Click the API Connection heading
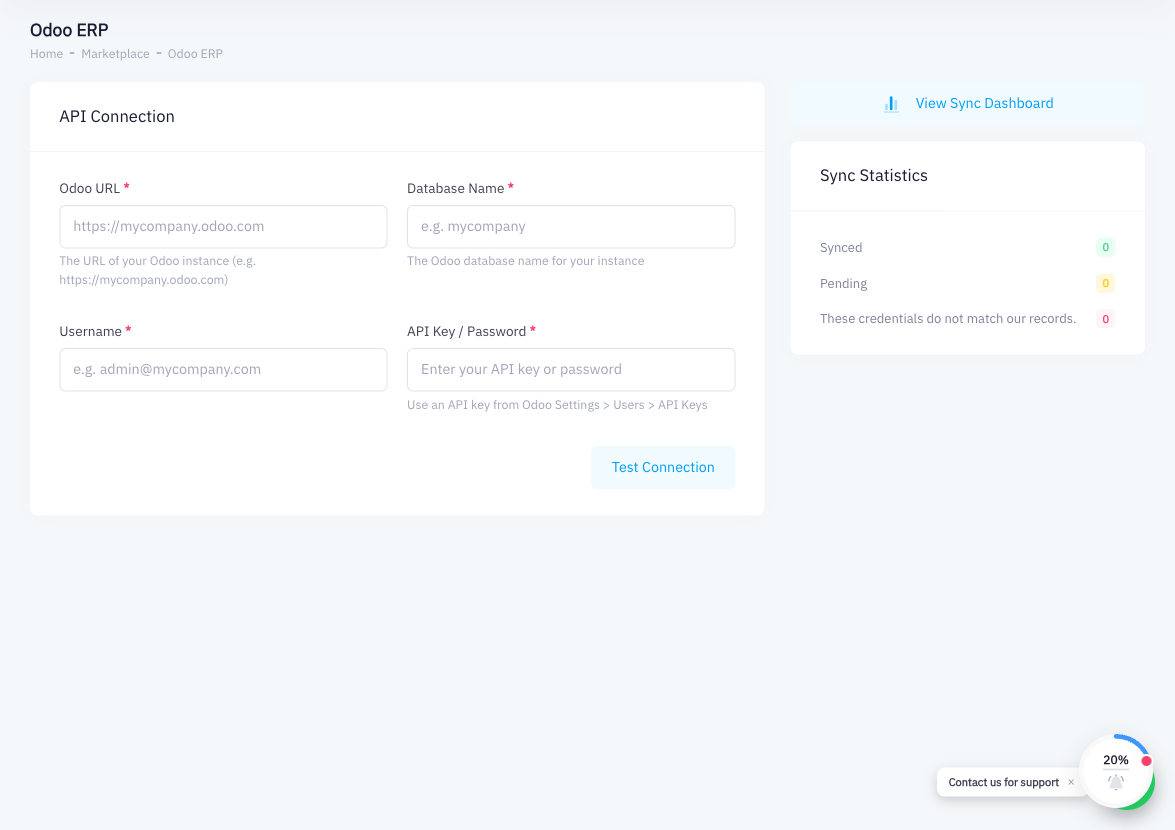Viewport: 1175px width, 830px height. click(x=117, y=116)
